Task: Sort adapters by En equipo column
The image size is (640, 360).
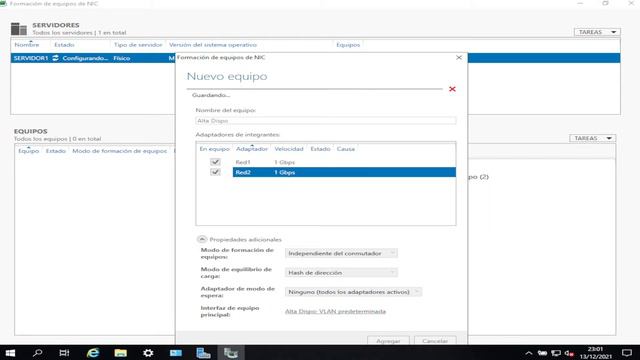Action: point(215,149)
